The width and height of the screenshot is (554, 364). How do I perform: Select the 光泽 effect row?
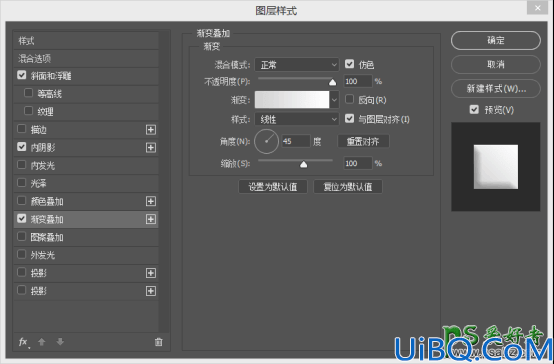pyautogui.click(x=86, y=183)
